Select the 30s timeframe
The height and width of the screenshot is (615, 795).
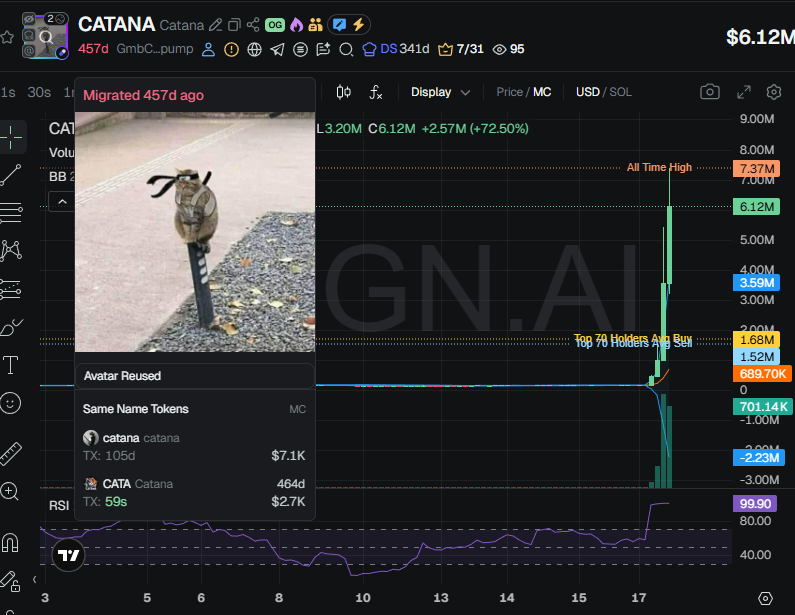click(x=39, y=92)
